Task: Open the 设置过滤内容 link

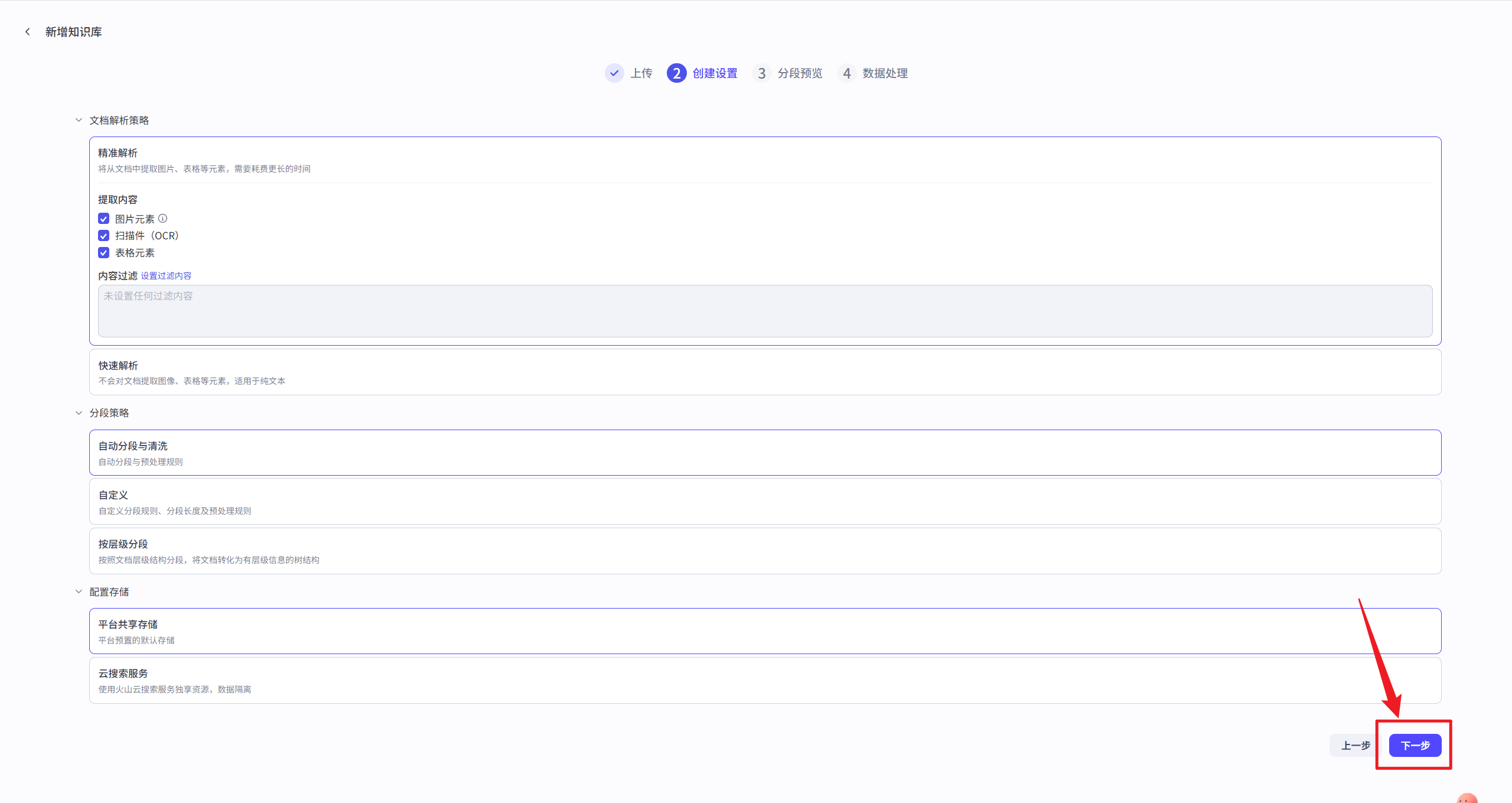Action: [166, 276]
